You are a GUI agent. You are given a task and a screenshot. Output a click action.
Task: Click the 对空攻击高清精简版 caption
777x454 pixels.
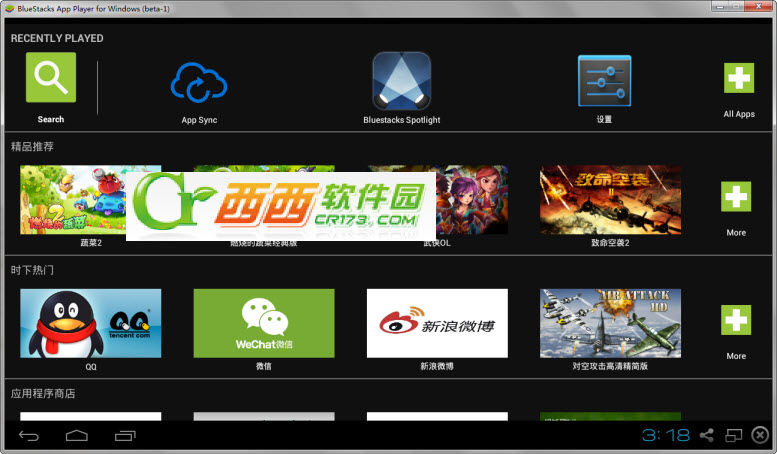coord(610,366)
